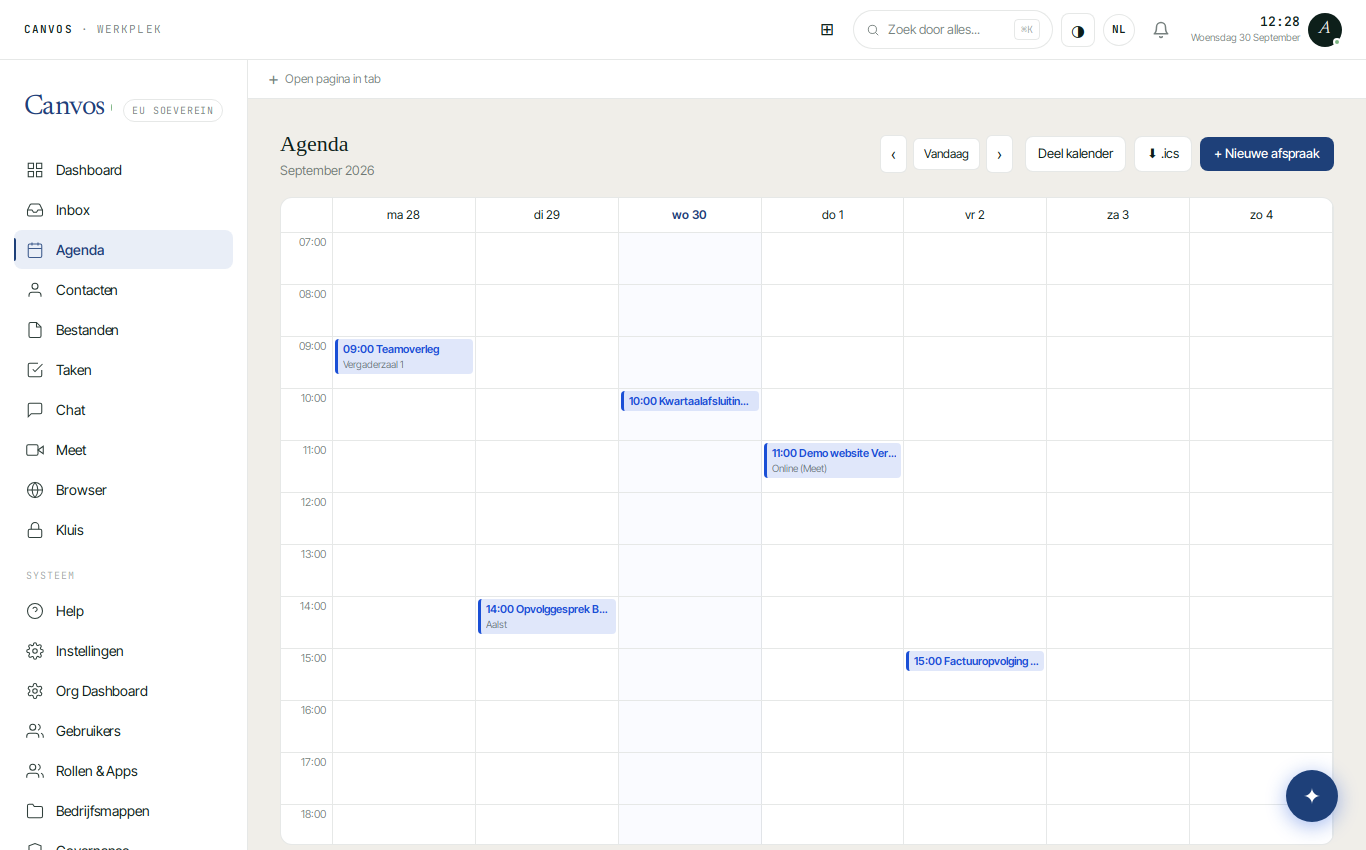The image size is (1366, 850).
Task: Open the 14:00 Opvolggesprek event
Action: click(x=547, y=616)
